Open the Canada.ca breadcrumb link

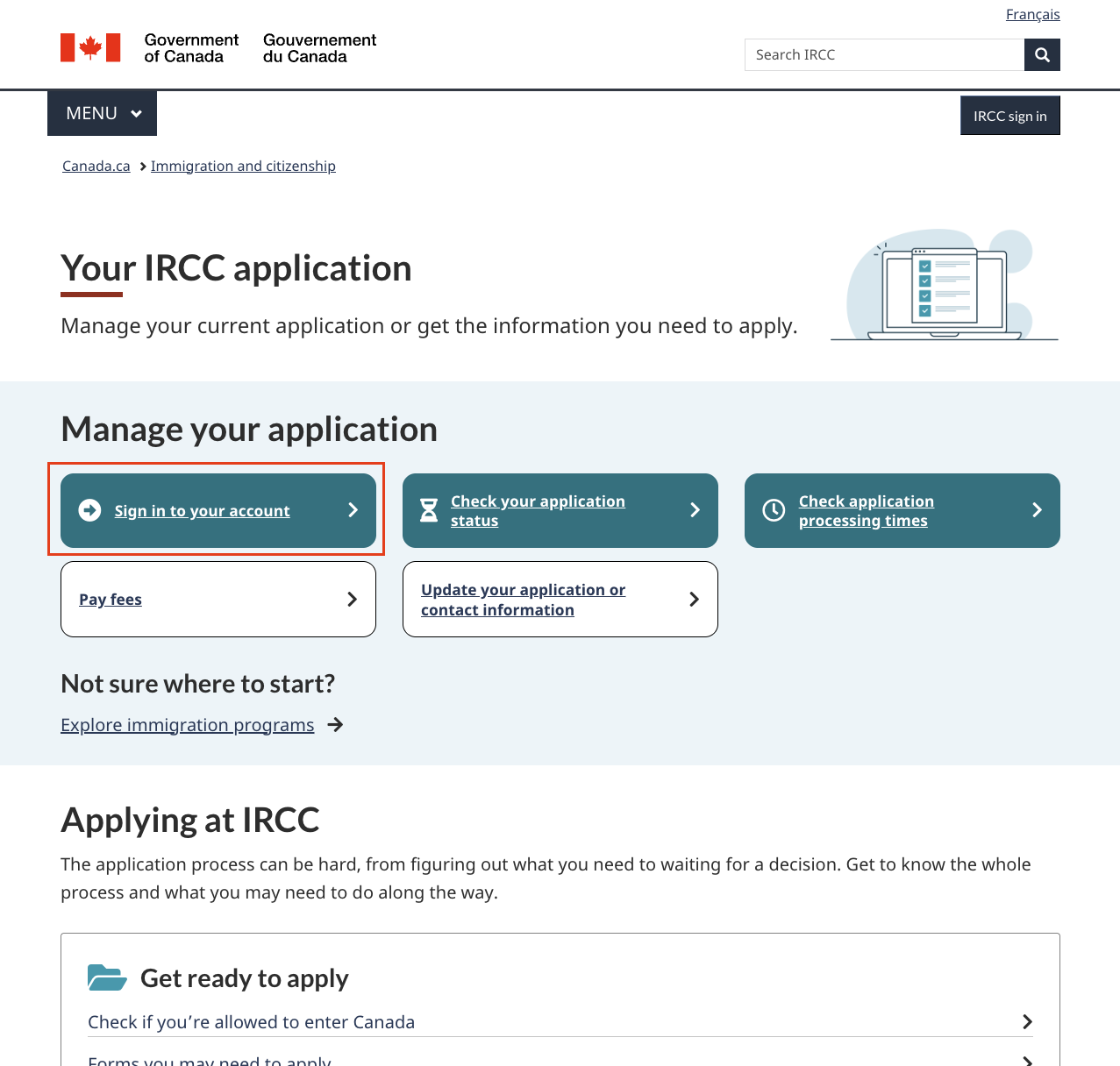point(96,167)
